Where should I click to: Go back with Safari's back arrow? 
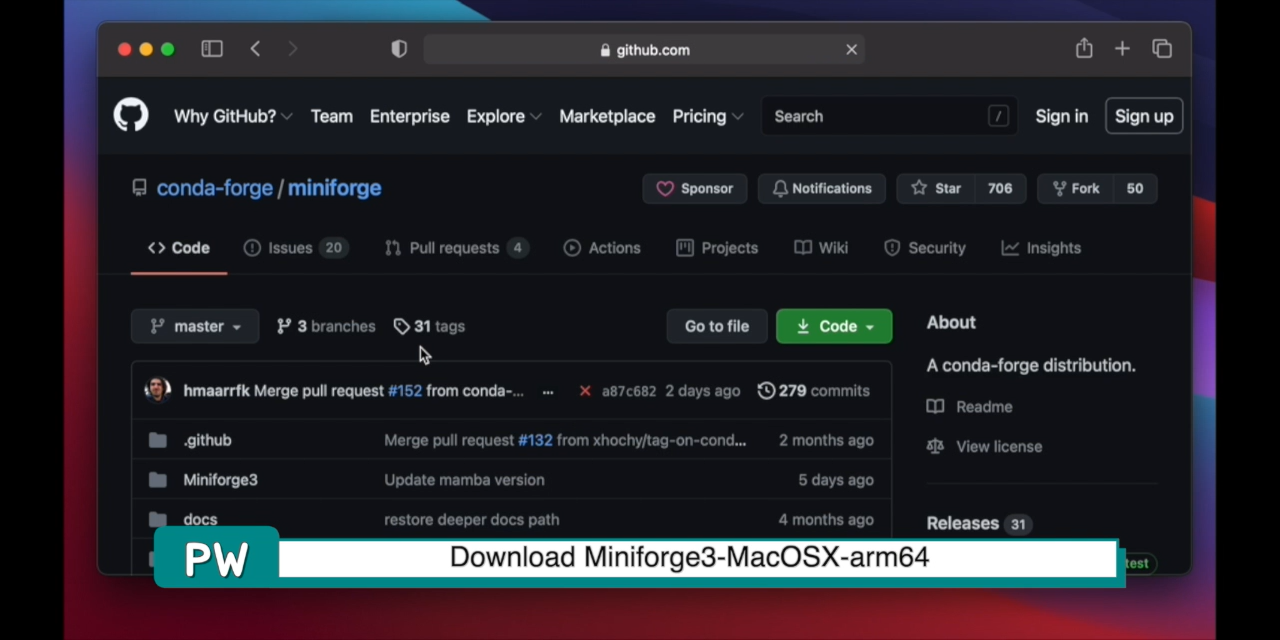(255, 49)
